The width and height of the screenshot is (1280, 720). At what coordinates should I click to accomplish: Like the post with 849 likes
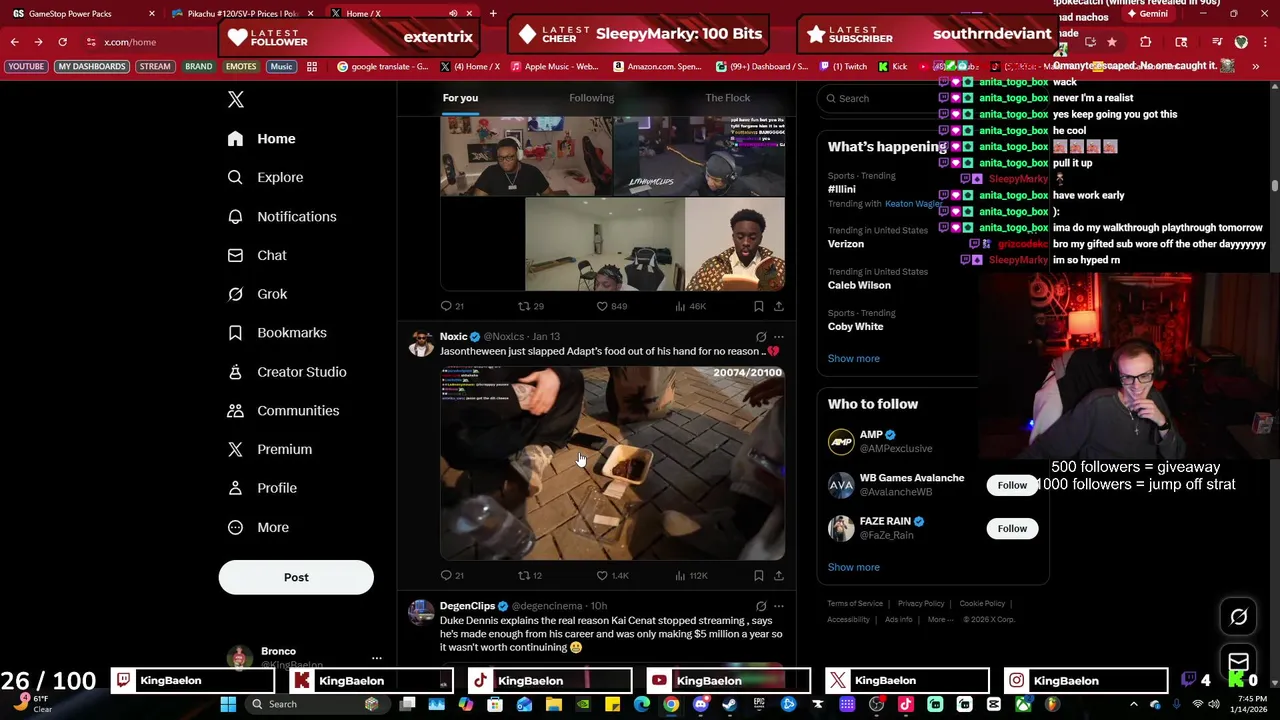[x=612, y=306]
